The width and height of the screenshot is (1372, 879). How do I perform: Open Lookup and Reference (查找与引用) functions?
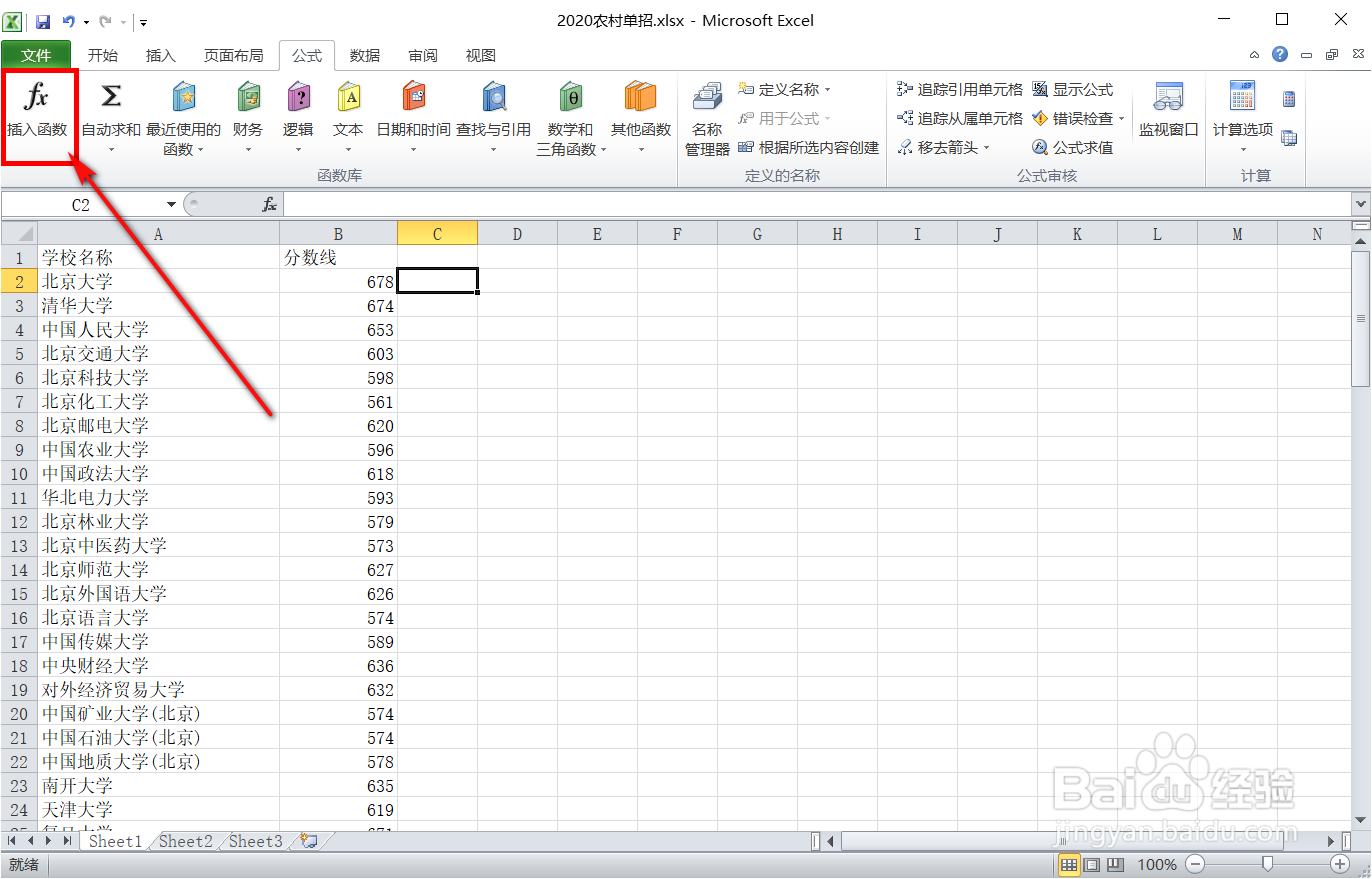(x=493, y=118)
